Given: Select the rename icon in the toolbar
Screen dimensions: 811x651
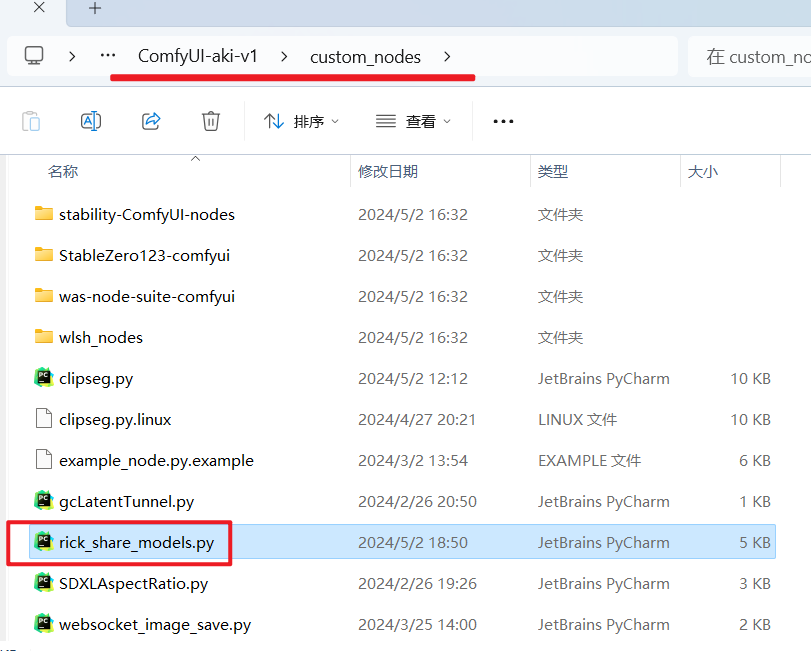Looking at the screenshot, I should [x=91, y=120].
